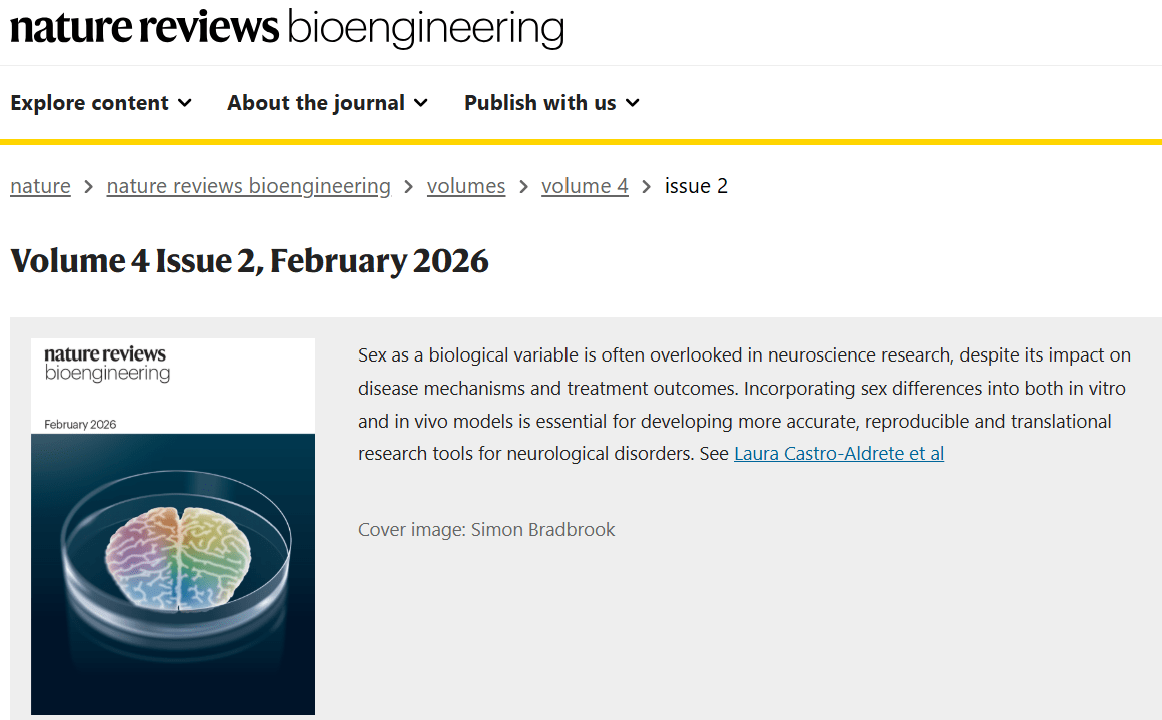1162x720 pixels.
Task: Open the Publish with us menu label
Action: 540,103
